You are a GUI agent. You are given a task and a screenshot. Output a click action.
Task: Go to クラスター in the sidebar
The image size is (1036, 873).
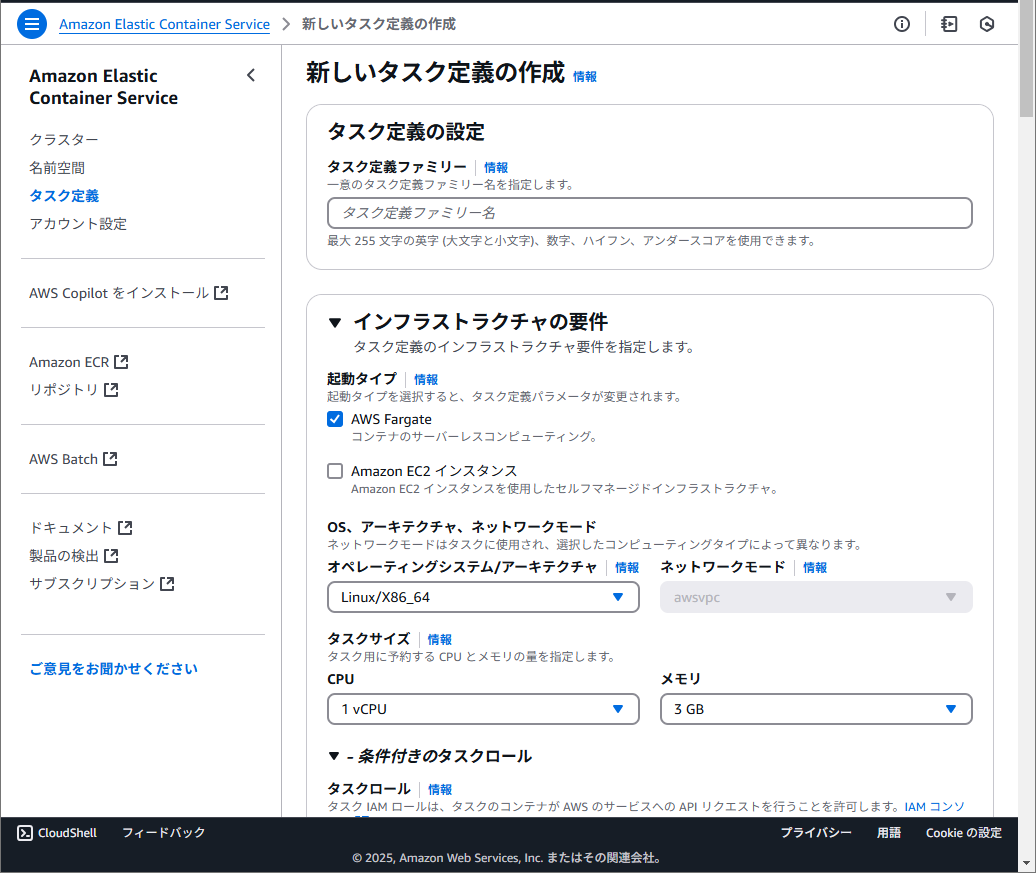pos(63,140)
